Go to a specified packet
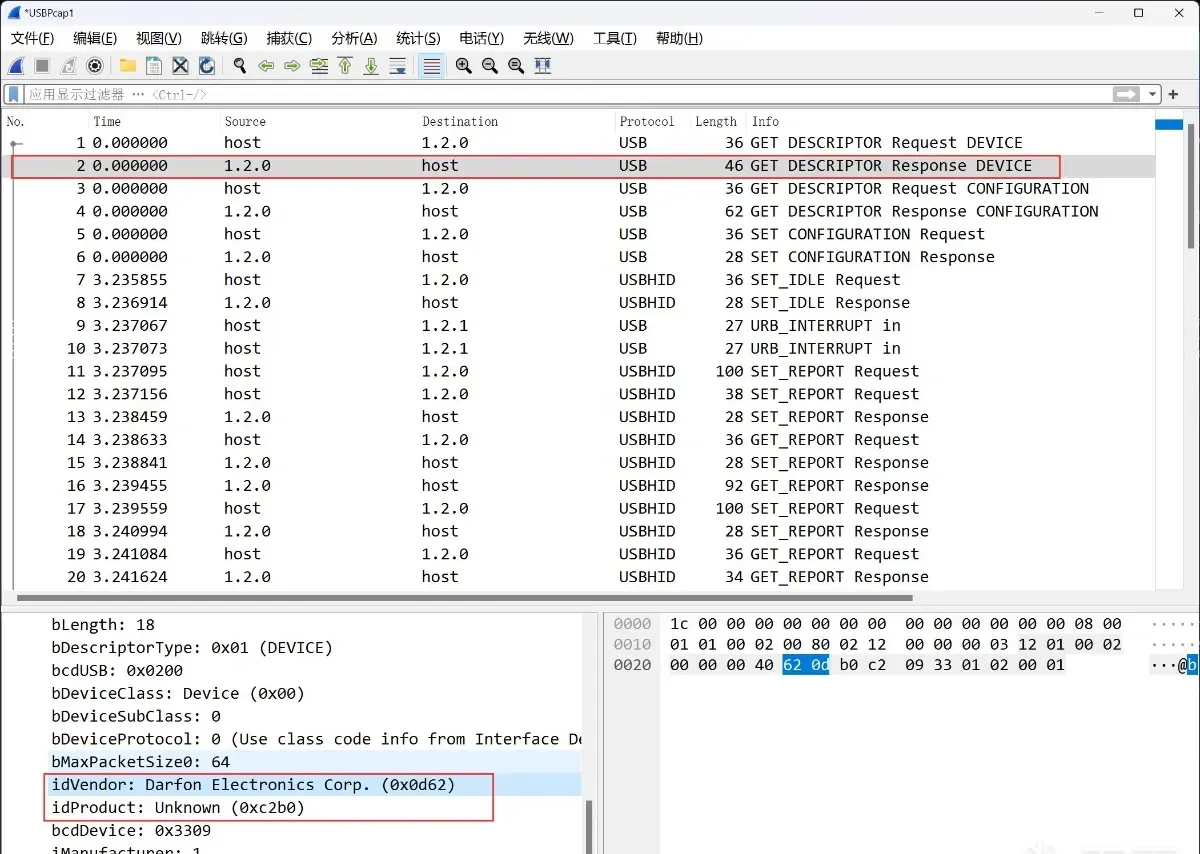 click(319, 66)
